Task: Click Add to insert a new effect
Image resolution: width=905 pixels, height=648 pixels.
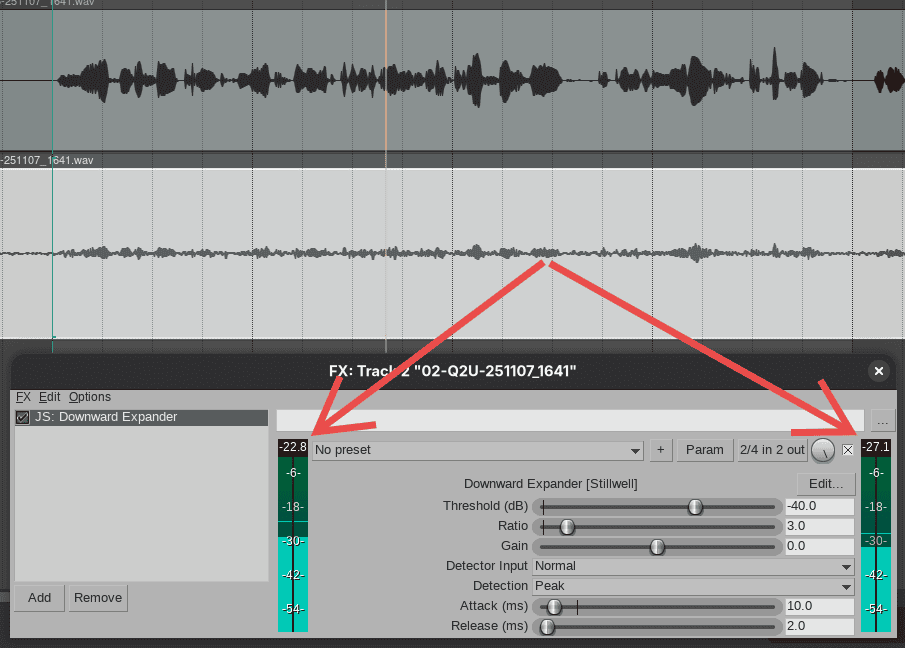Action: point(39,597)
